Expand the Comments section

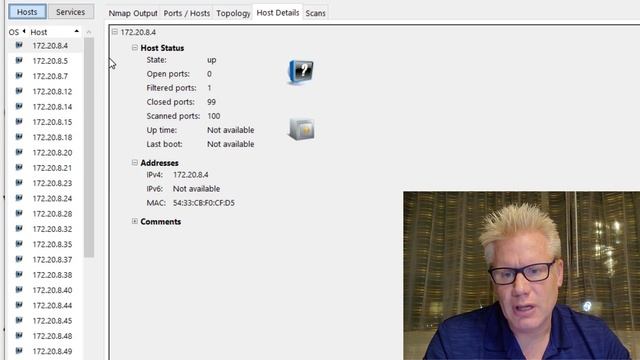135,221
